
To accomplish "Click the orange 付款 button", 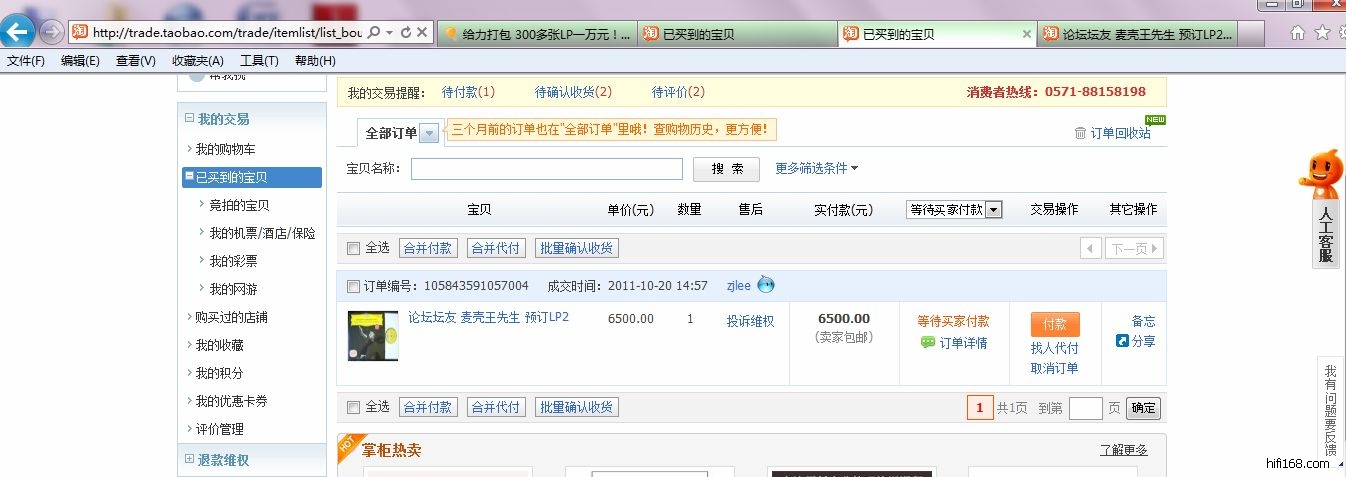I will pos(1054,324).
